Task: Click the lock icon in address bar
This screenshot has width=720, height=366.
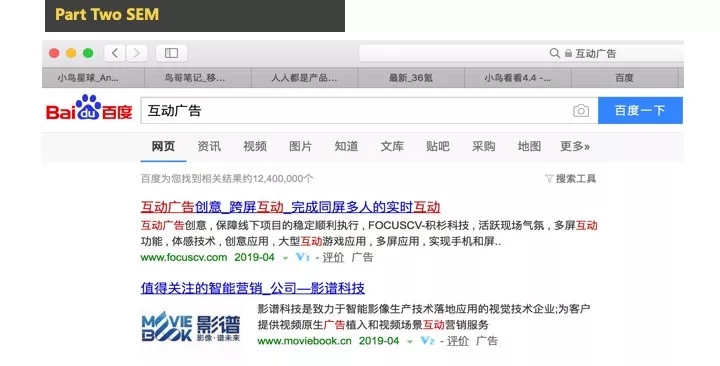Action: [568, 54]
